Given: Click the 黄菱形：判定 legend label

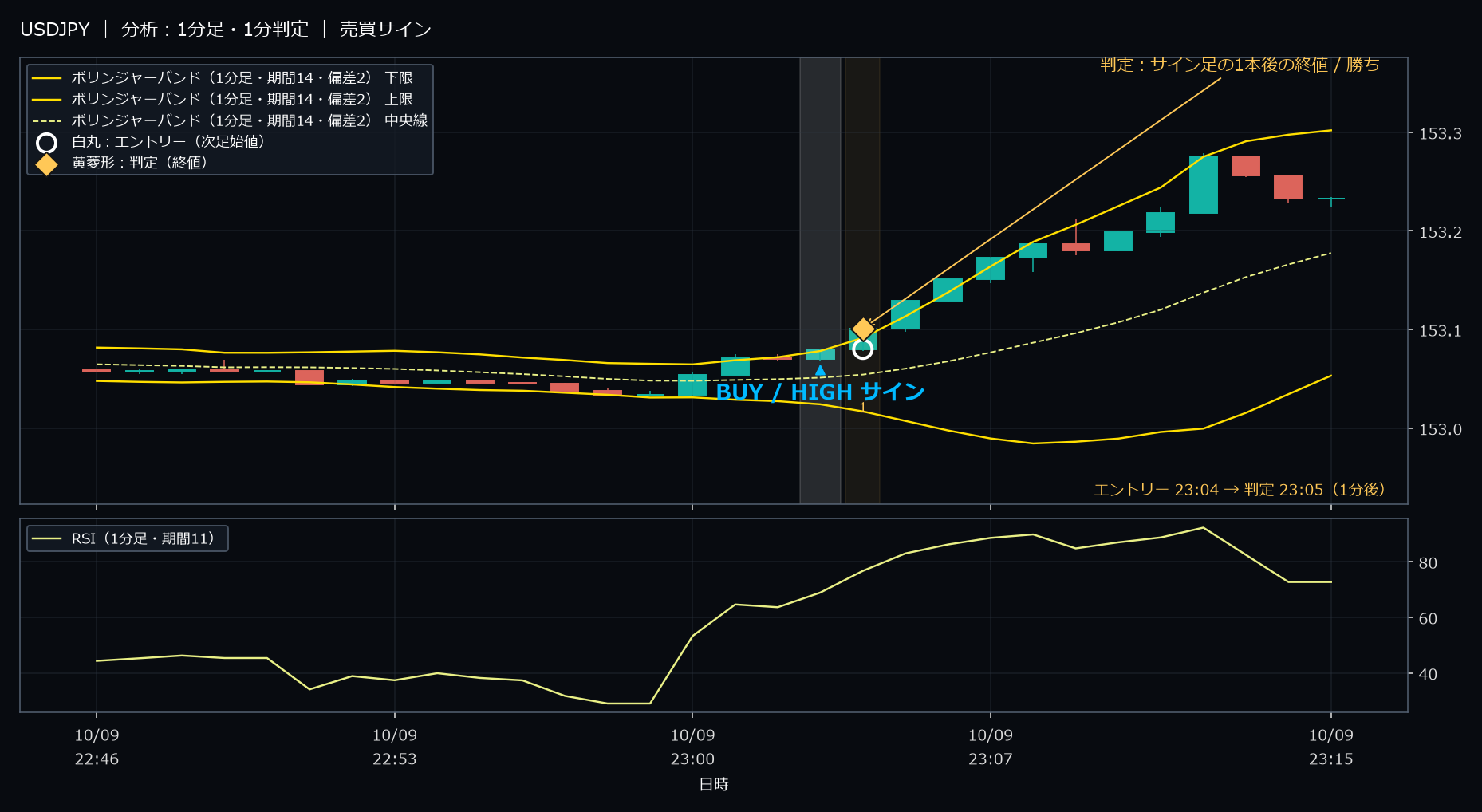Looking at the screenshot, I should [x=140, y=162].
